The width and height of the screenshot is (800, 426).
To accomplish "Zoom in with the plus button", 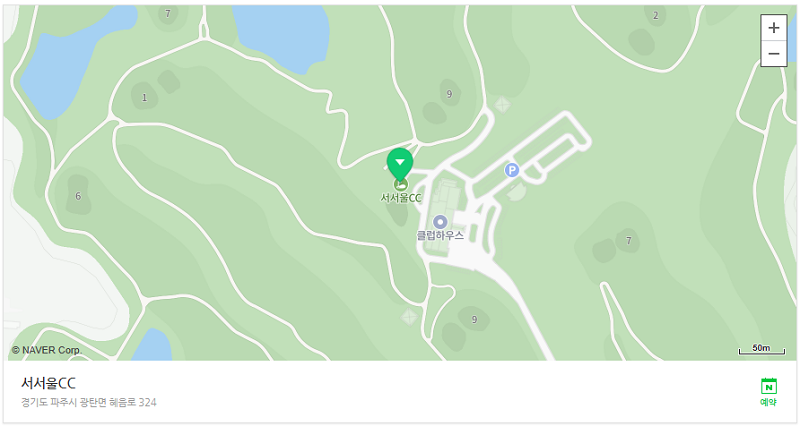I will [773, 28].
